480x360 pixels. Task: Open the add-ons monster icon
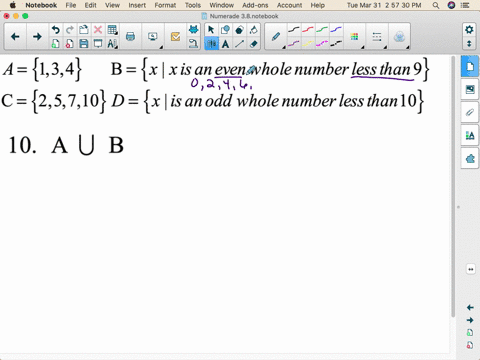coord(193,30)
